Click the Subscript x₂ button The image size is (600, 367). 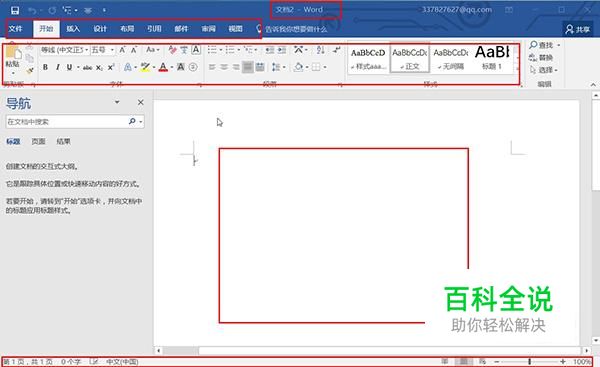click(99, 67)
